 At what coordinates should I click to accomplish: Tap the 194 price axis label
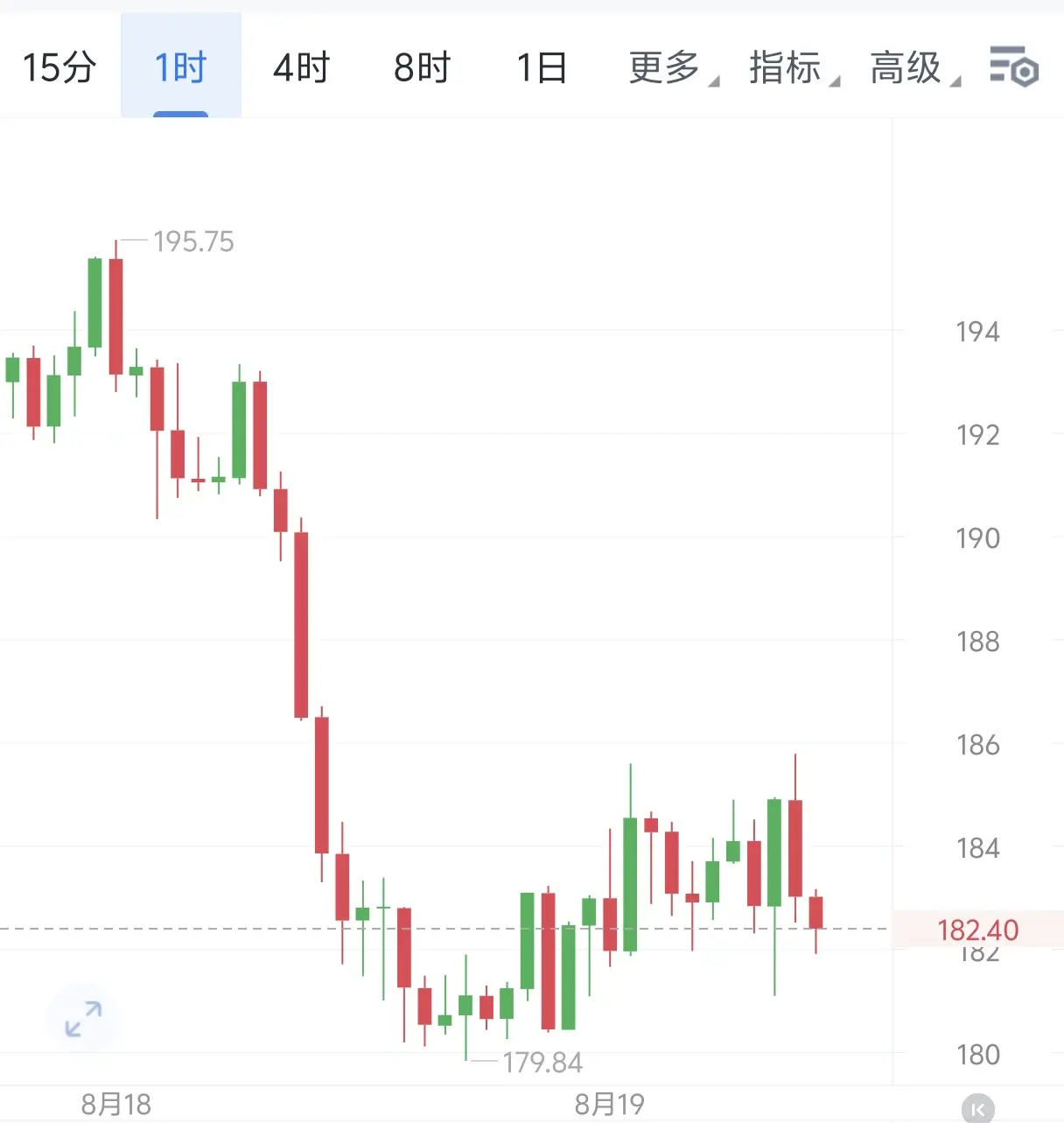tap(977, 332)
